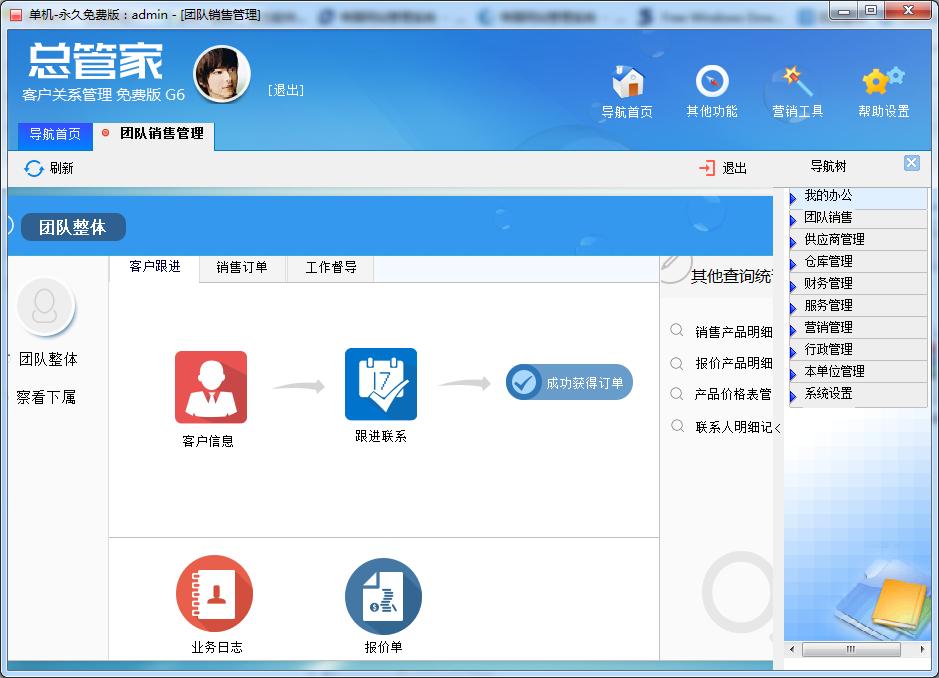
Task: Click the 成功获得订单 button
Action: tap(569, 382)
